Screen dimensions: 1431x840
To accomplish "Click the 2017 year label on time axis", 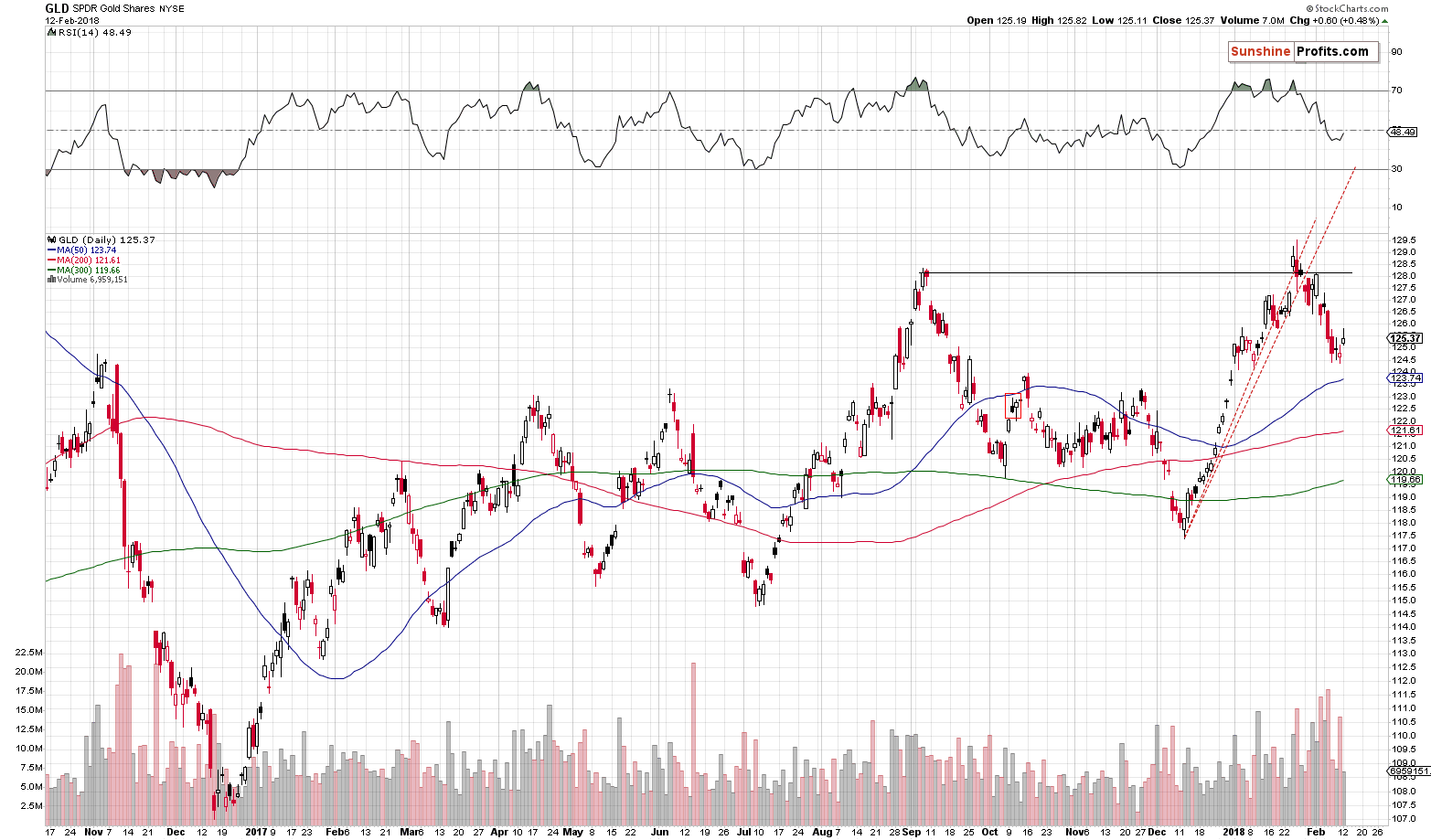I will [x=255, y=833].
